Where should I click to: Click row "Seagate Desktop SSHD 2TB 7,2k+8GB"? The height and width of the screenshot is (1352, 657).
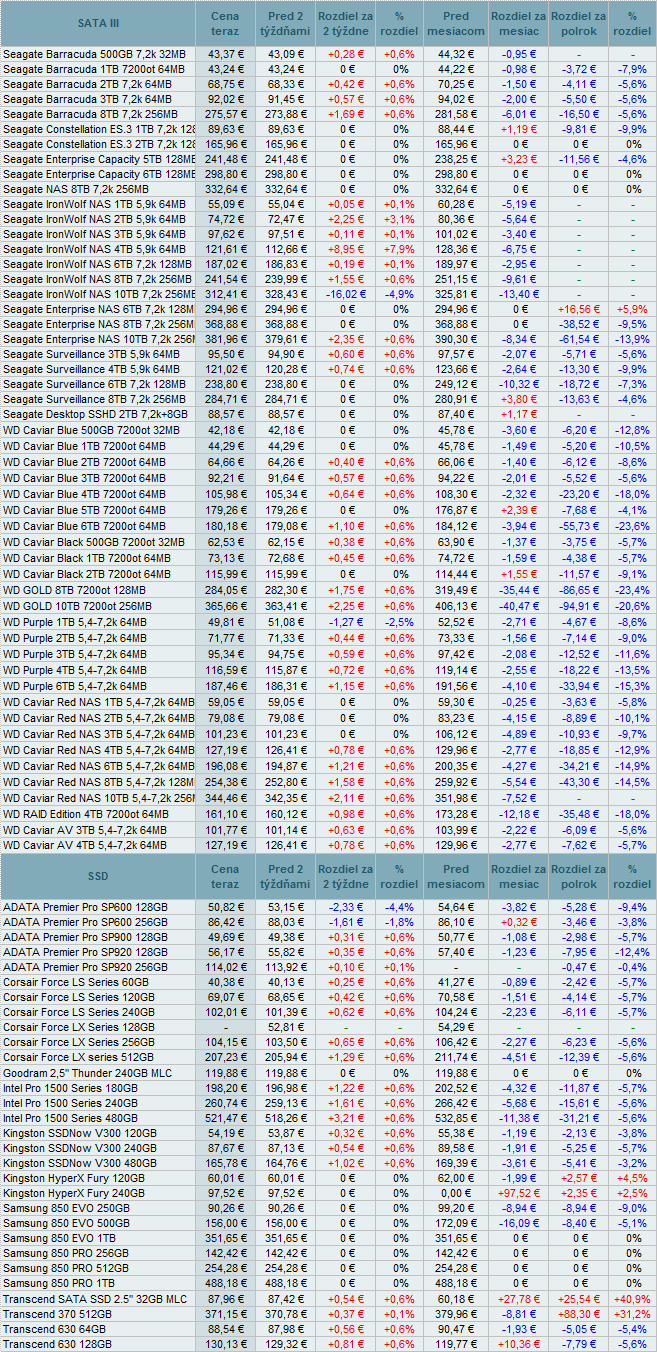point(328,414)
